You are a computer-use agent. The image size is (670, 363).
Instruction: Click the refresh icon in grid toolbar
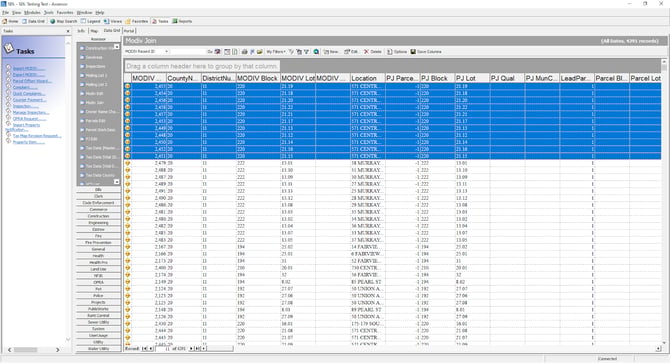point(316,52)
